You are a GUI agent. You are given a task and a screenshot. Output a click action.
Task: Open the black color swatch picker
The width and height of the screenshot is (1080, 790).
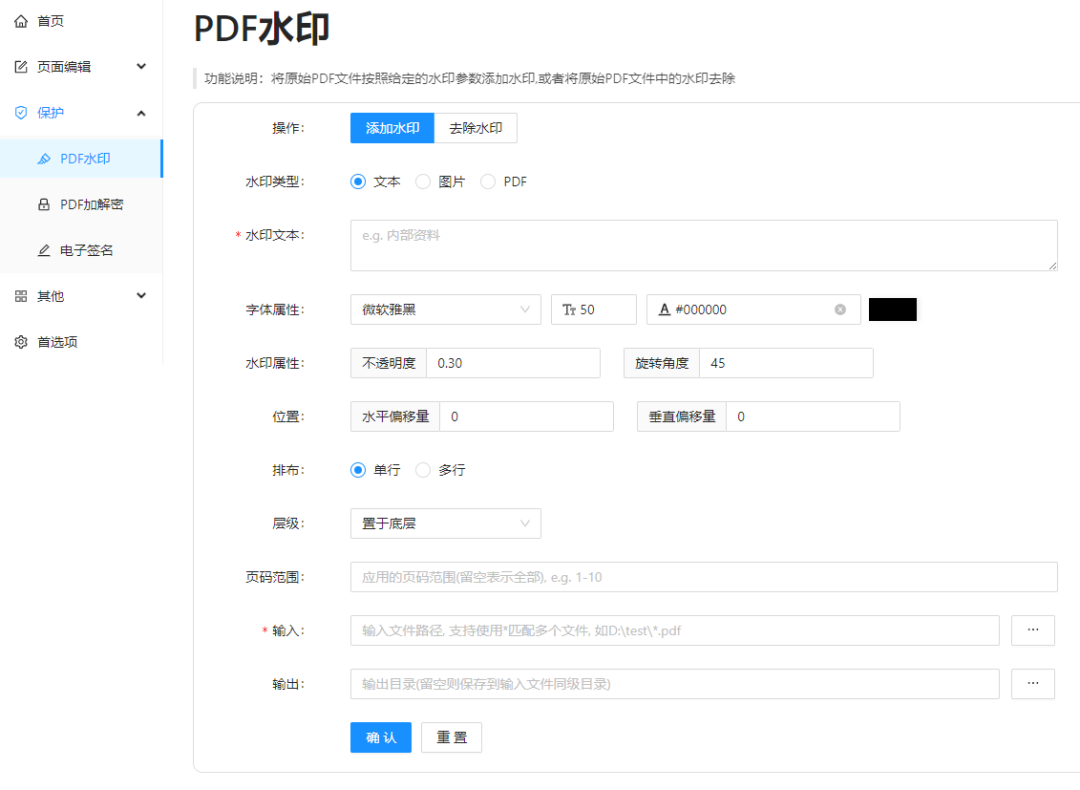tap(893, 310)
